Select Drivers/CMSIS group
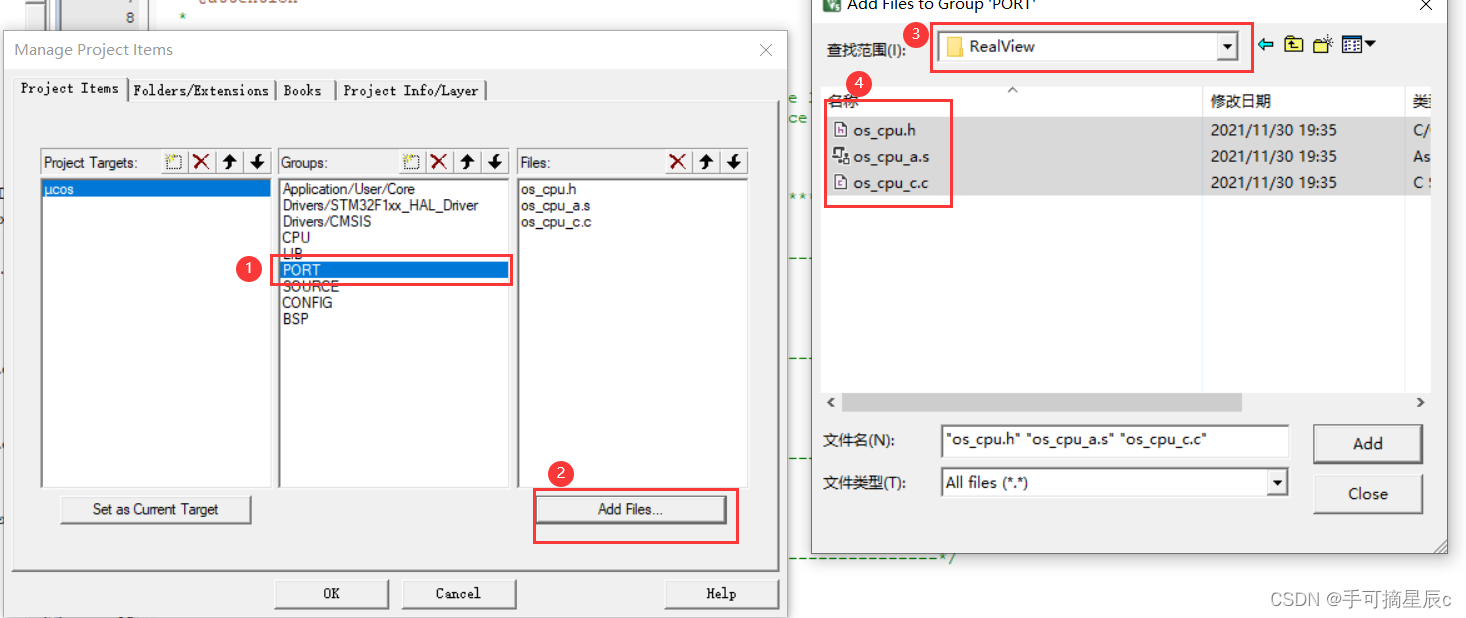The height and width of the screenshot is (618, 1466). [326, 221]
